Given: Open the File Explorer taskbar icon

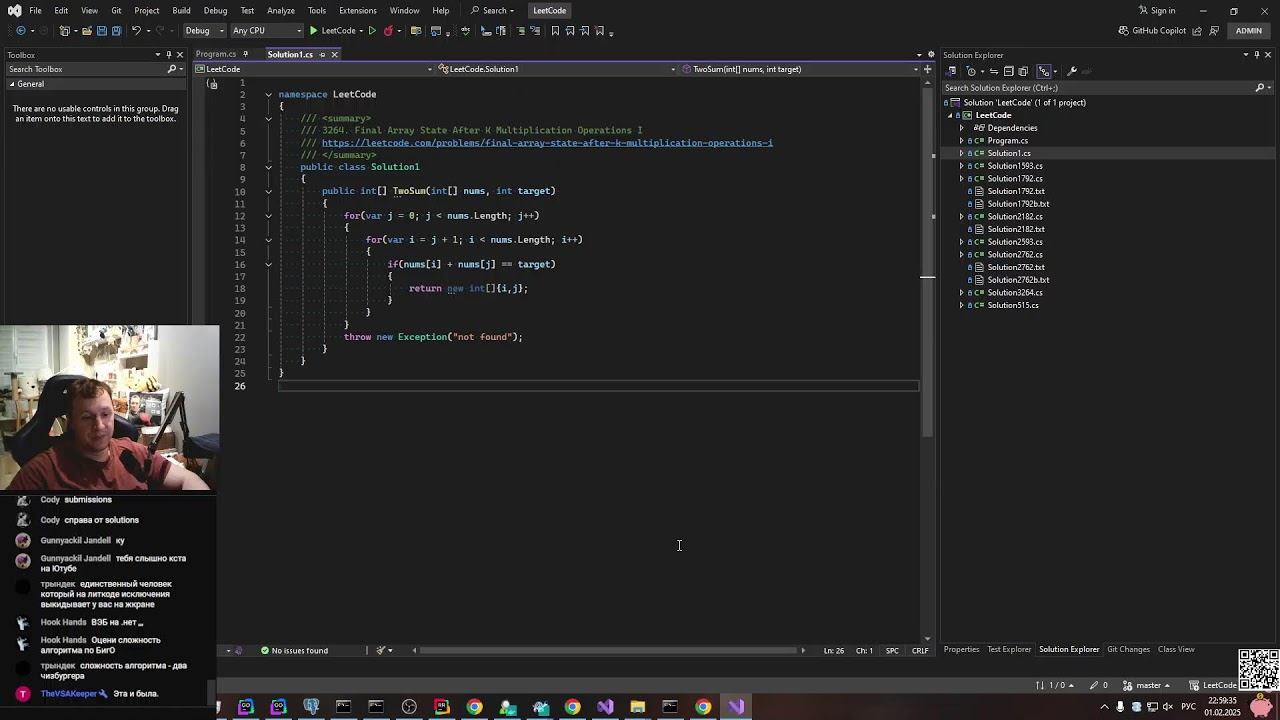Looking at the screenshot, I should 637,707.
